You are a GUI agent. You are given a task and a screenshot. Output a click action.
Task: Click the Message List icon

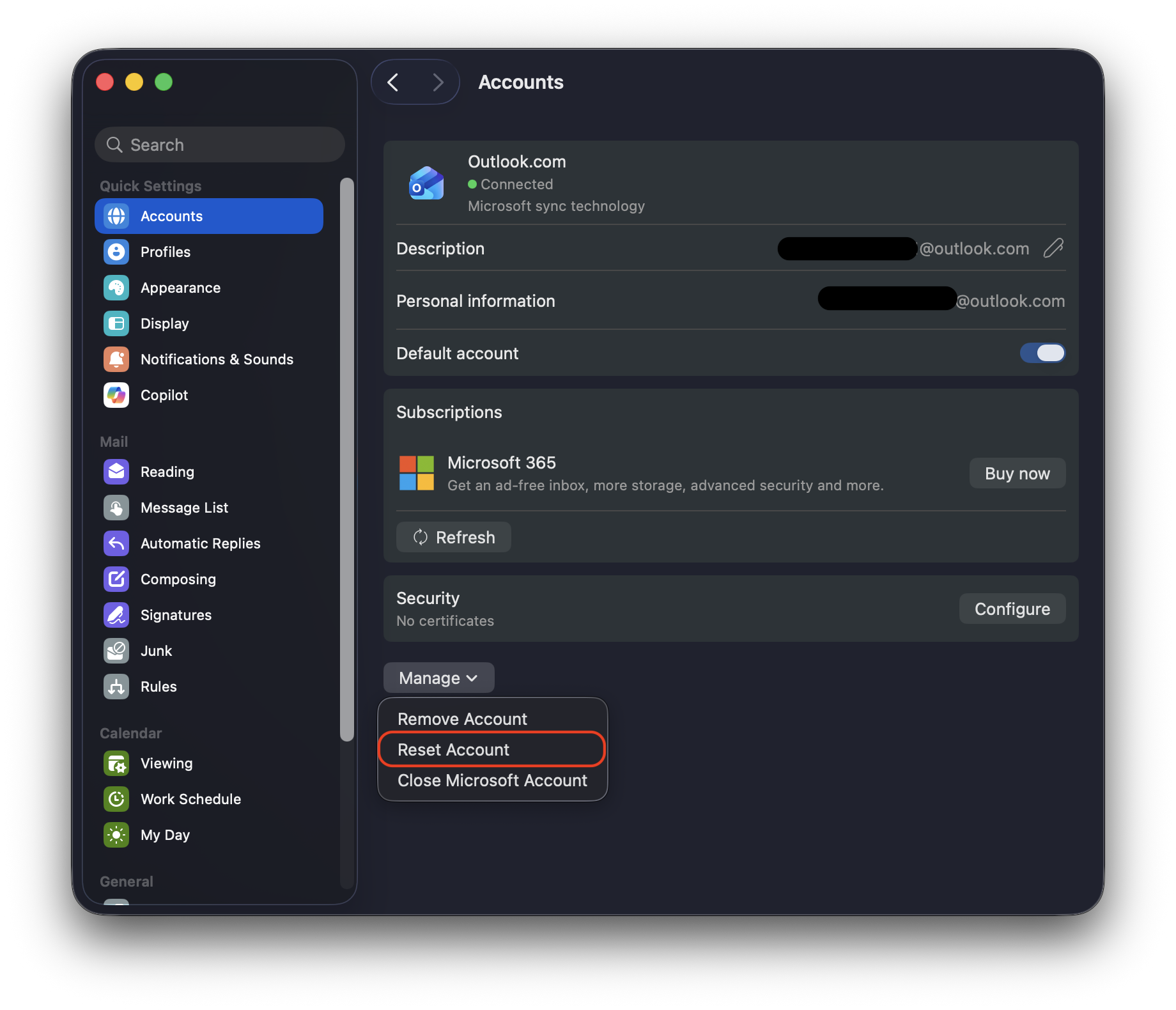[x=116, y=508]
